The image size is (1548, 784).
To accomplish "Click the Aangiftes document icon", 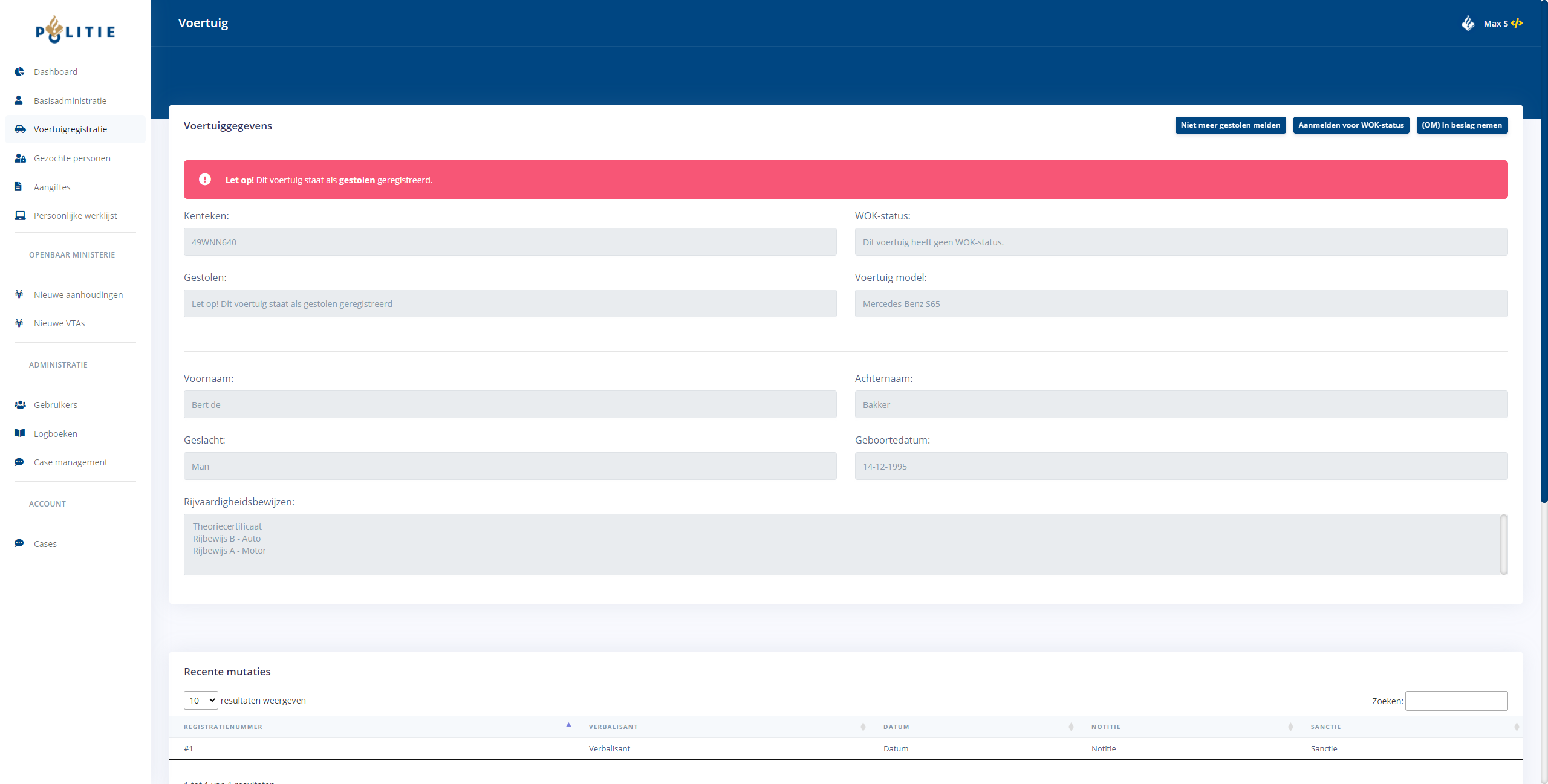I will tap(18, 187).
